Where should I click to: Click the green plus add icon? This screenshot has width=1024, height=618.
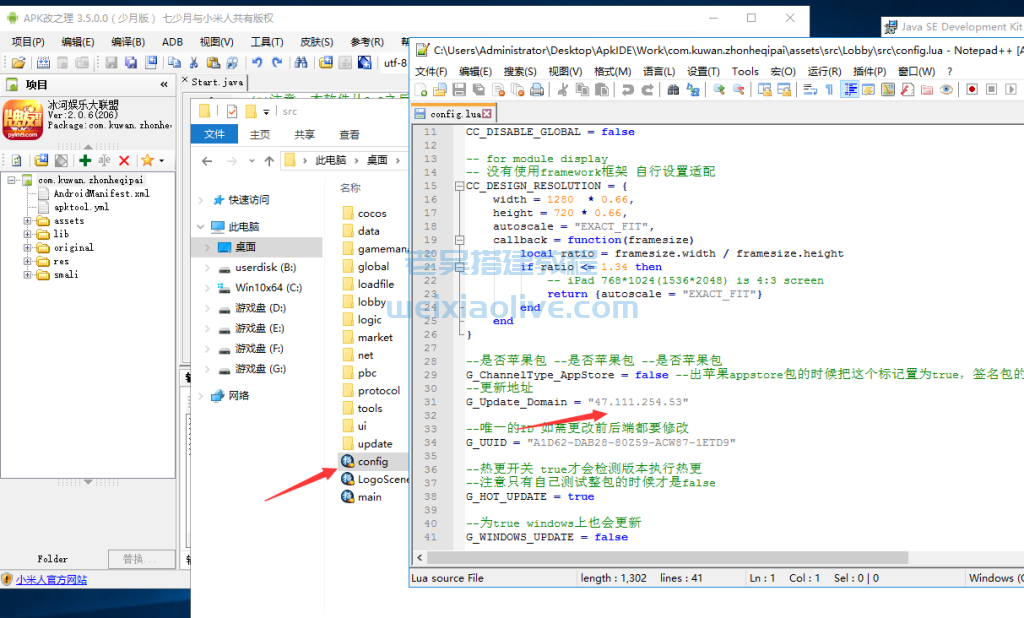click(85, 160)
